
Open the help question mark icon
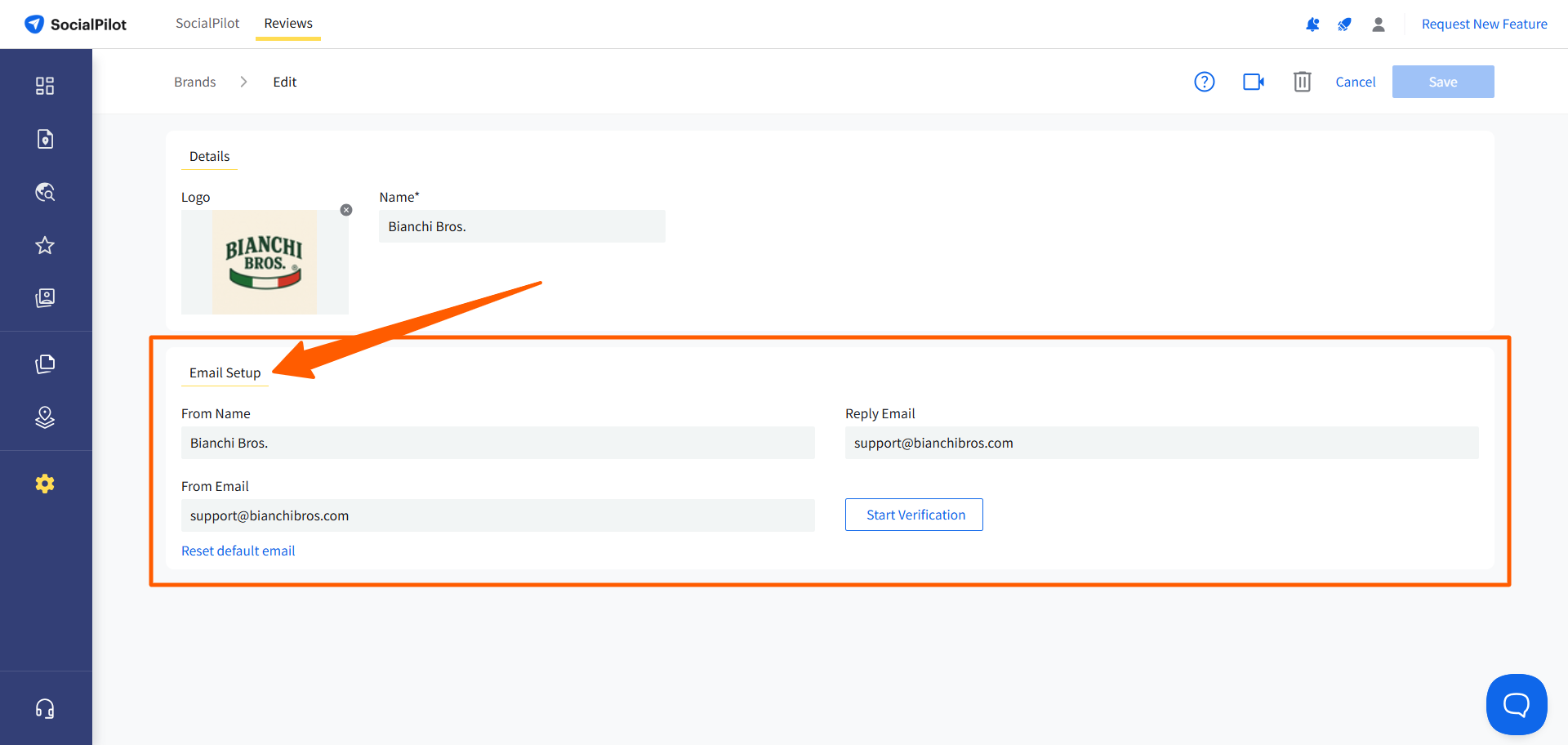pos(1205,82)
